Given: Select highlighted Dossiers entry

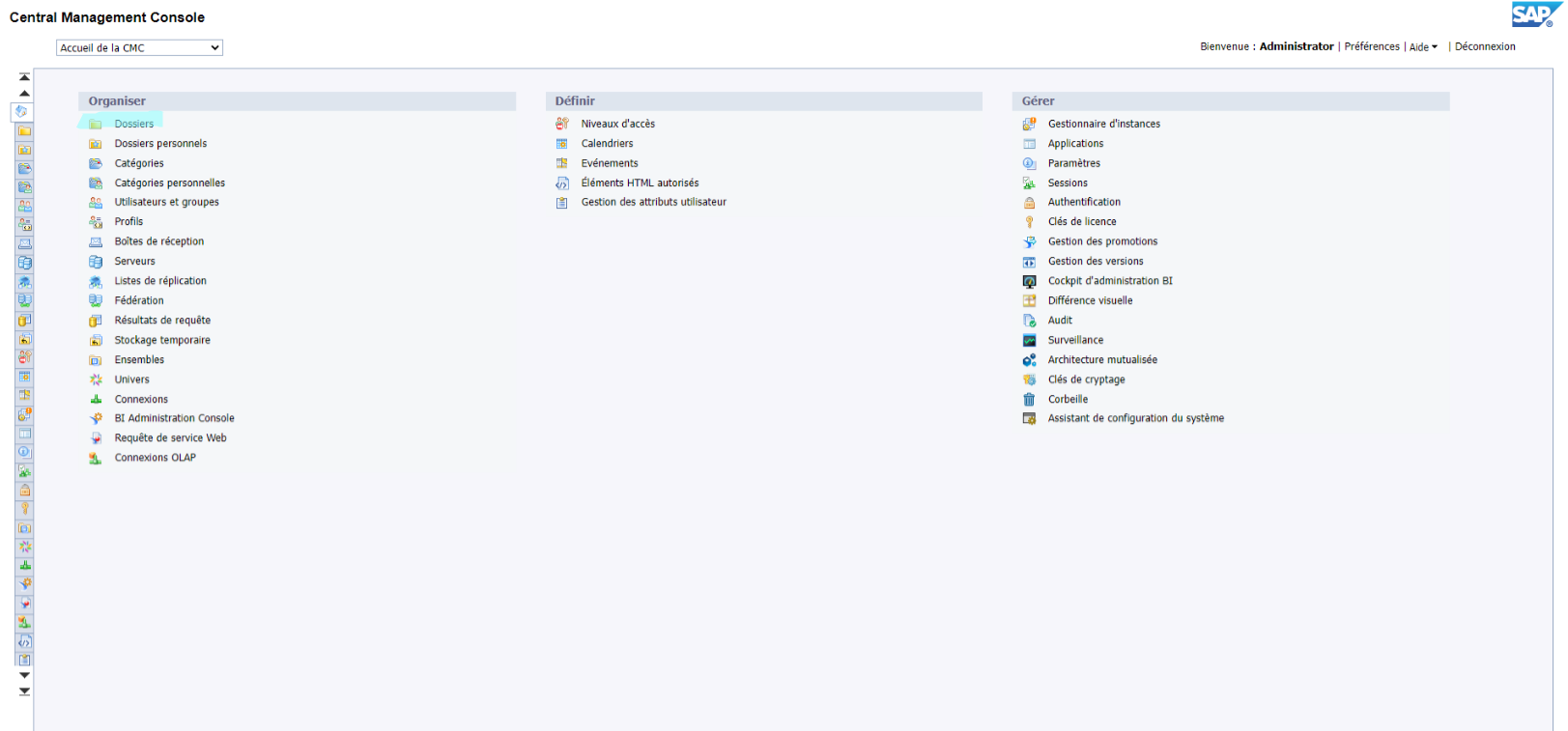Looking at the screenshot, I should point(133,124).
